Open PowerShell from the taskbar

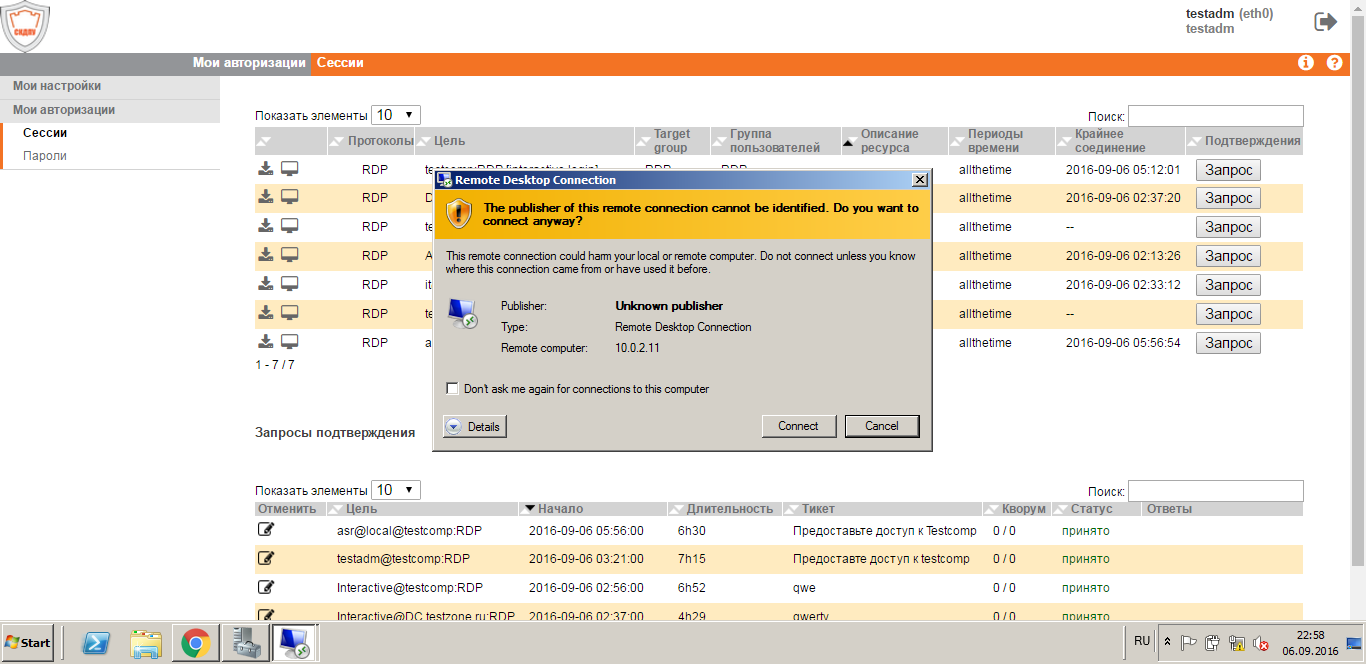(x=96, y=643)
